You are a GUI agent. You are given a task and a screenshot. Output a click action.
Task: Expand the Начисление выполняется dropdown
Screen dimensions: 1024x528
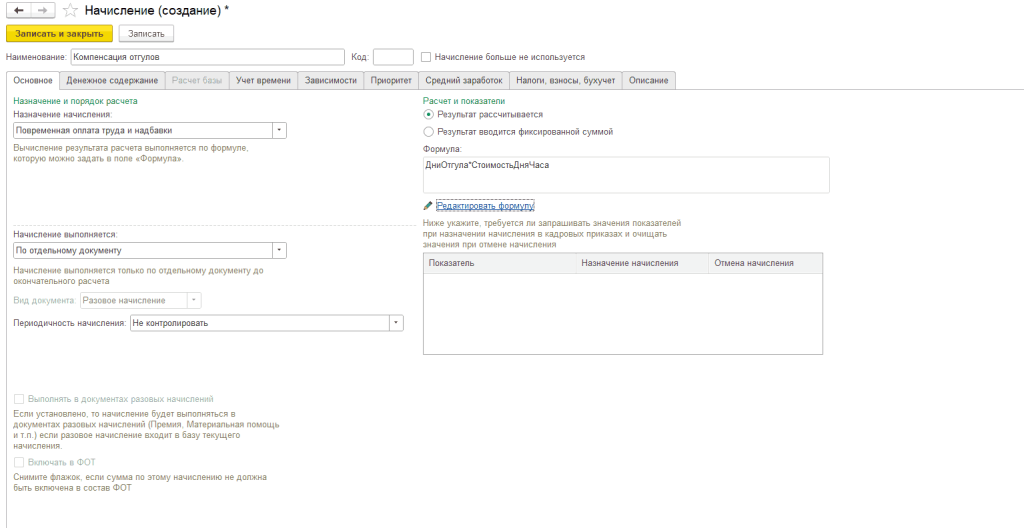[279, 250]
